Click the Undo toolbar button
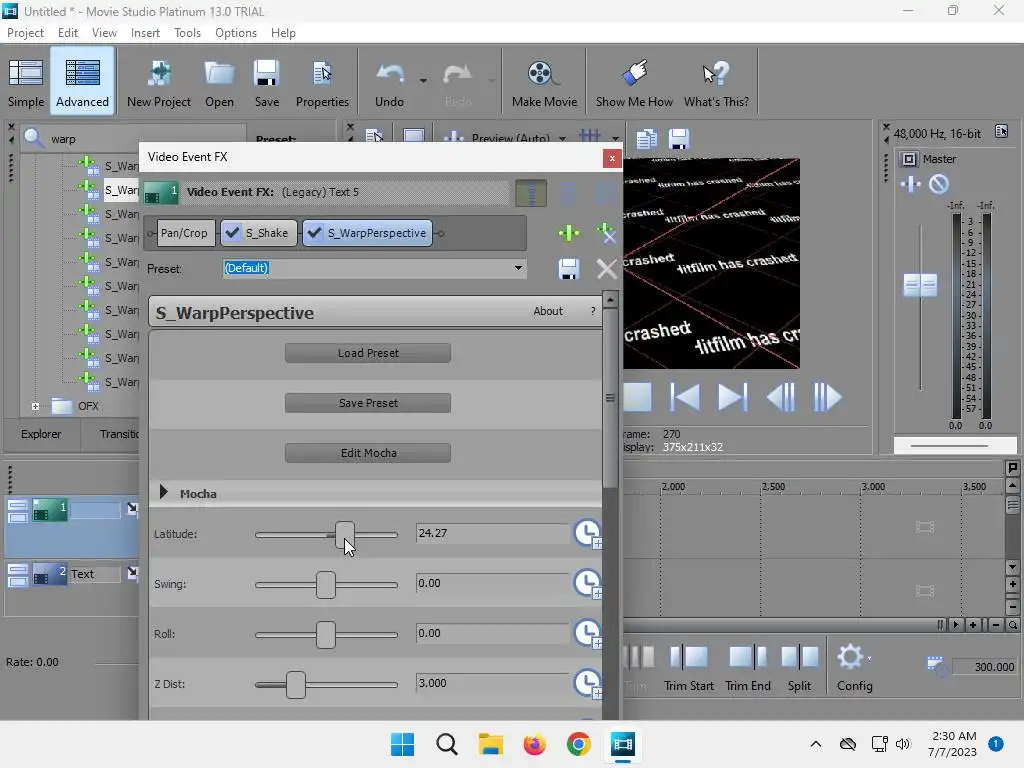 point(389,82)
